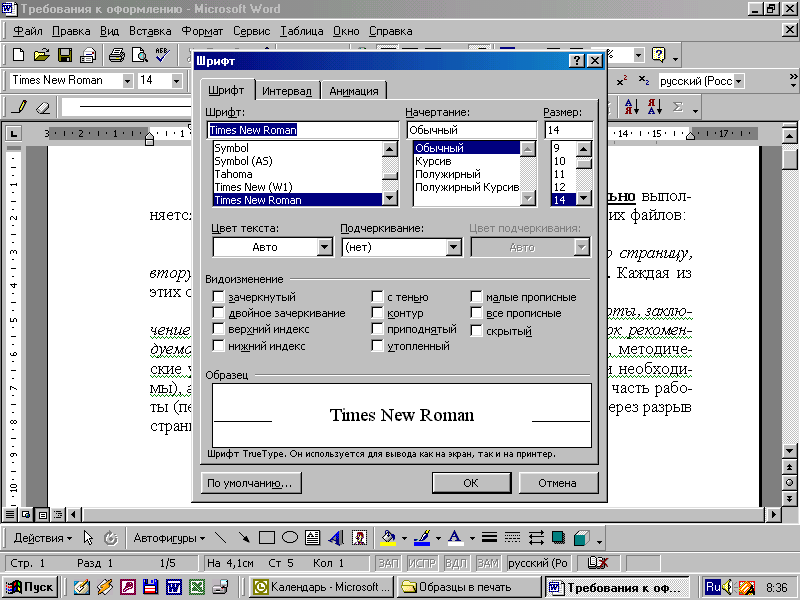This screenshot has width=800, height=600.
Task: Enable все прописные checkbox
Action: (x=476, y=313)
